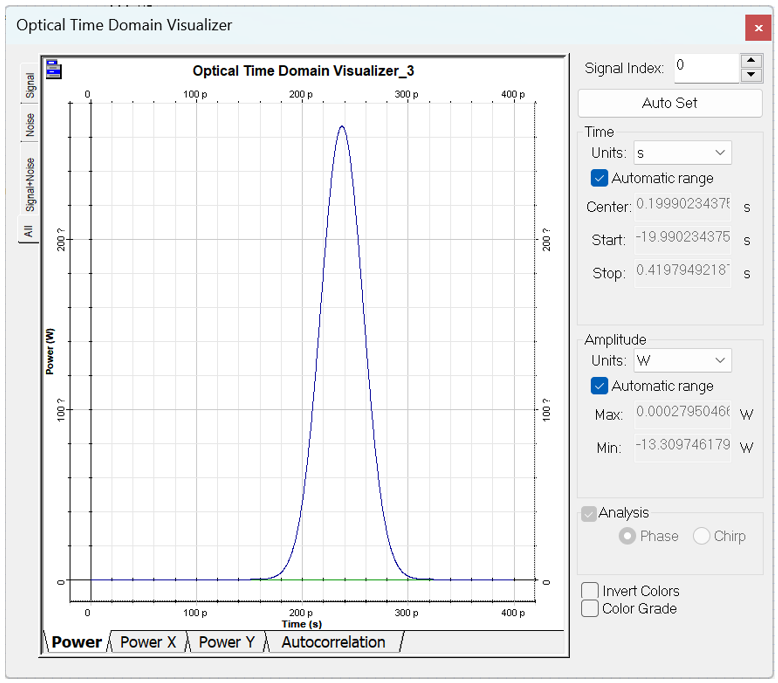Click the Signal Index input field
This screenshot has height=683, width=778.
(x=705, y=68)
